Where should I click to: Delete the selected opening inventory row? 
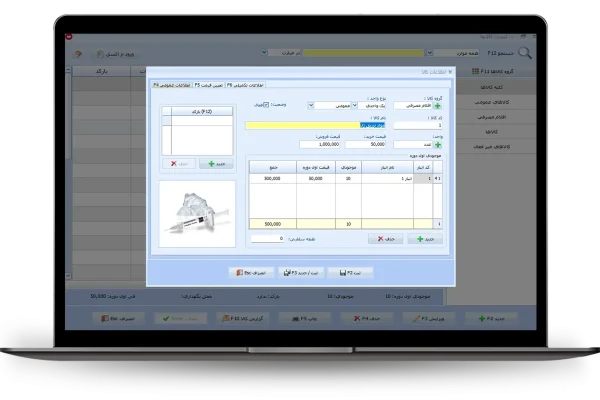tap(384, 239)
